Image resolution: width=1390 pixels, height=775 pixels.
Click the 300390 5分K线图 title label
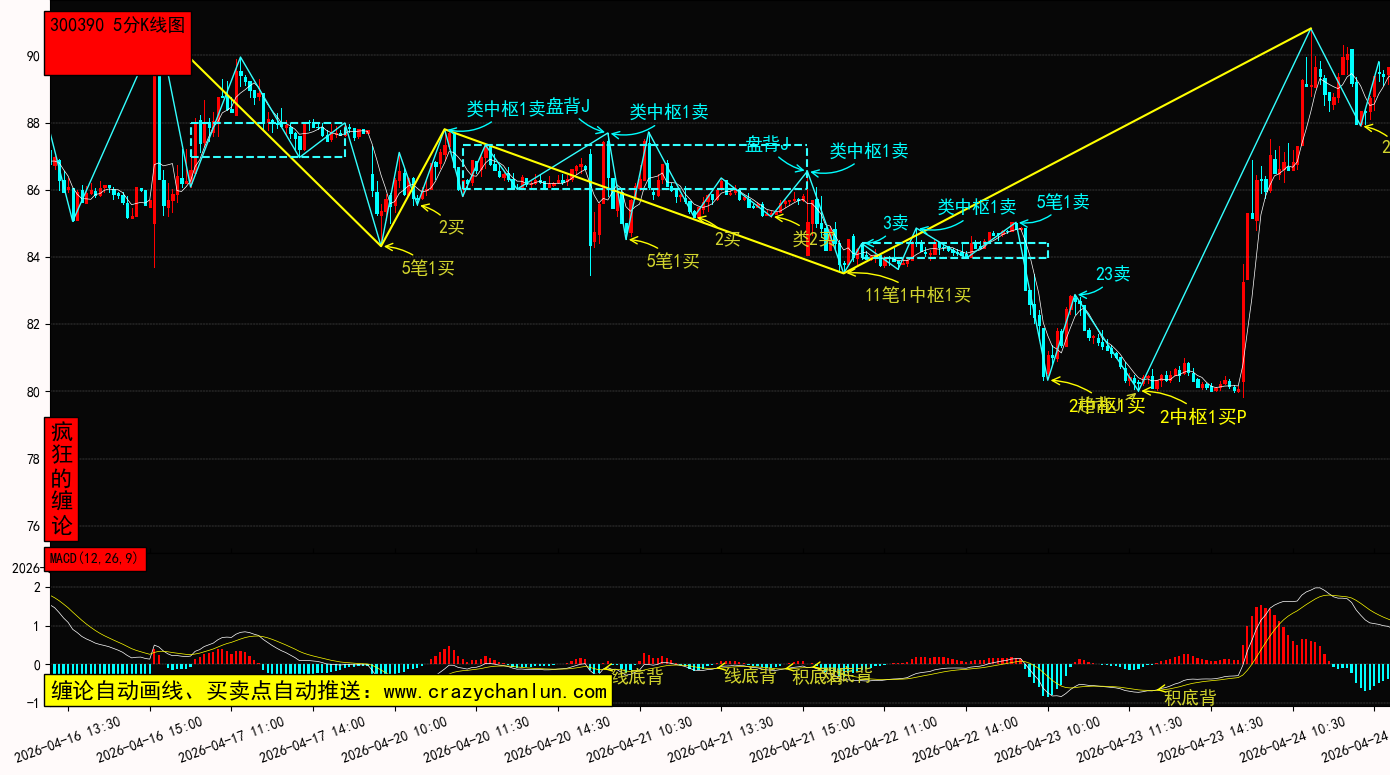pyautogui.click(x=117, y=26)
